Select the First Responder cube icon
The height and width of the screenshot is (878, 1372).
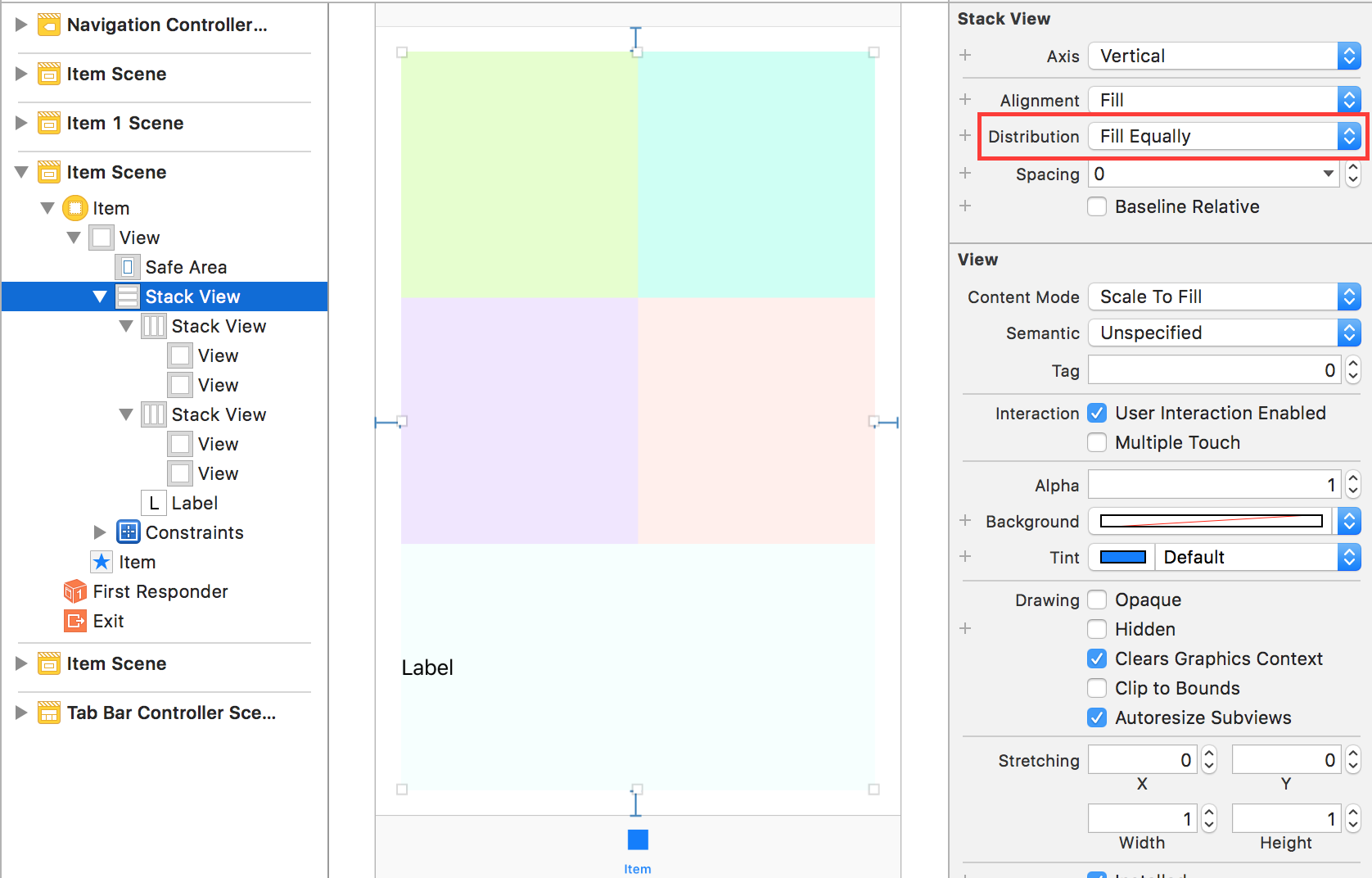pyautogui.click(x=75, y=591)
